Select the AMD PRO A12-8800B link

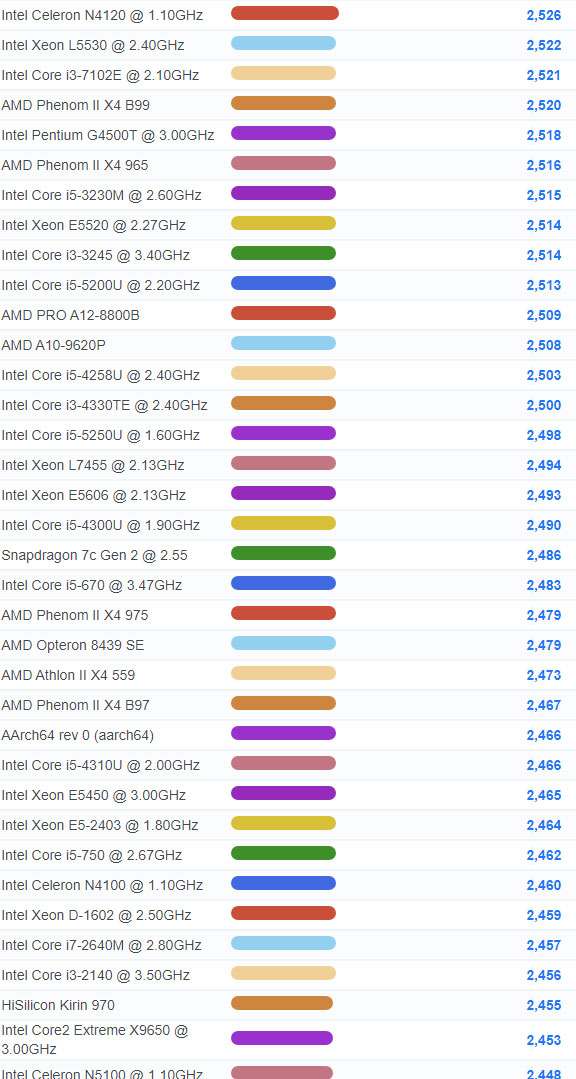pos(70,315)
